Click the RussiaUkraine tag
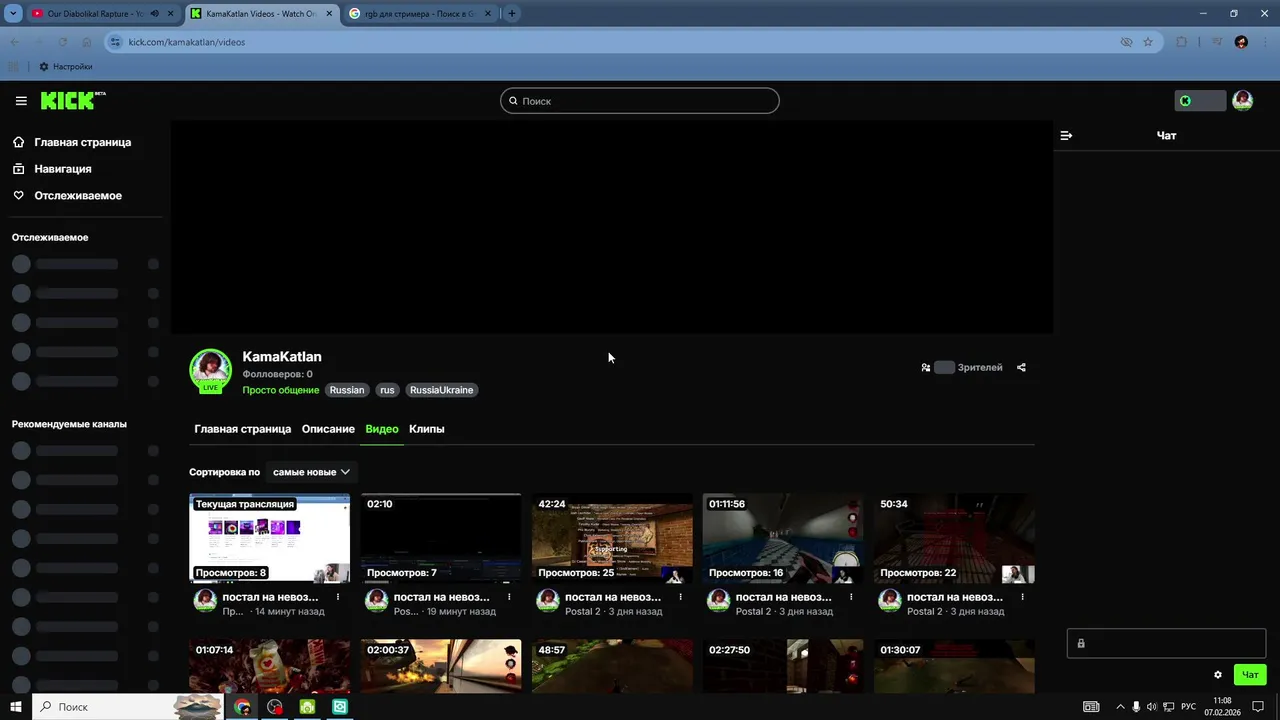Viewport: 1280px width, 720px height. [x=441, y=390]
